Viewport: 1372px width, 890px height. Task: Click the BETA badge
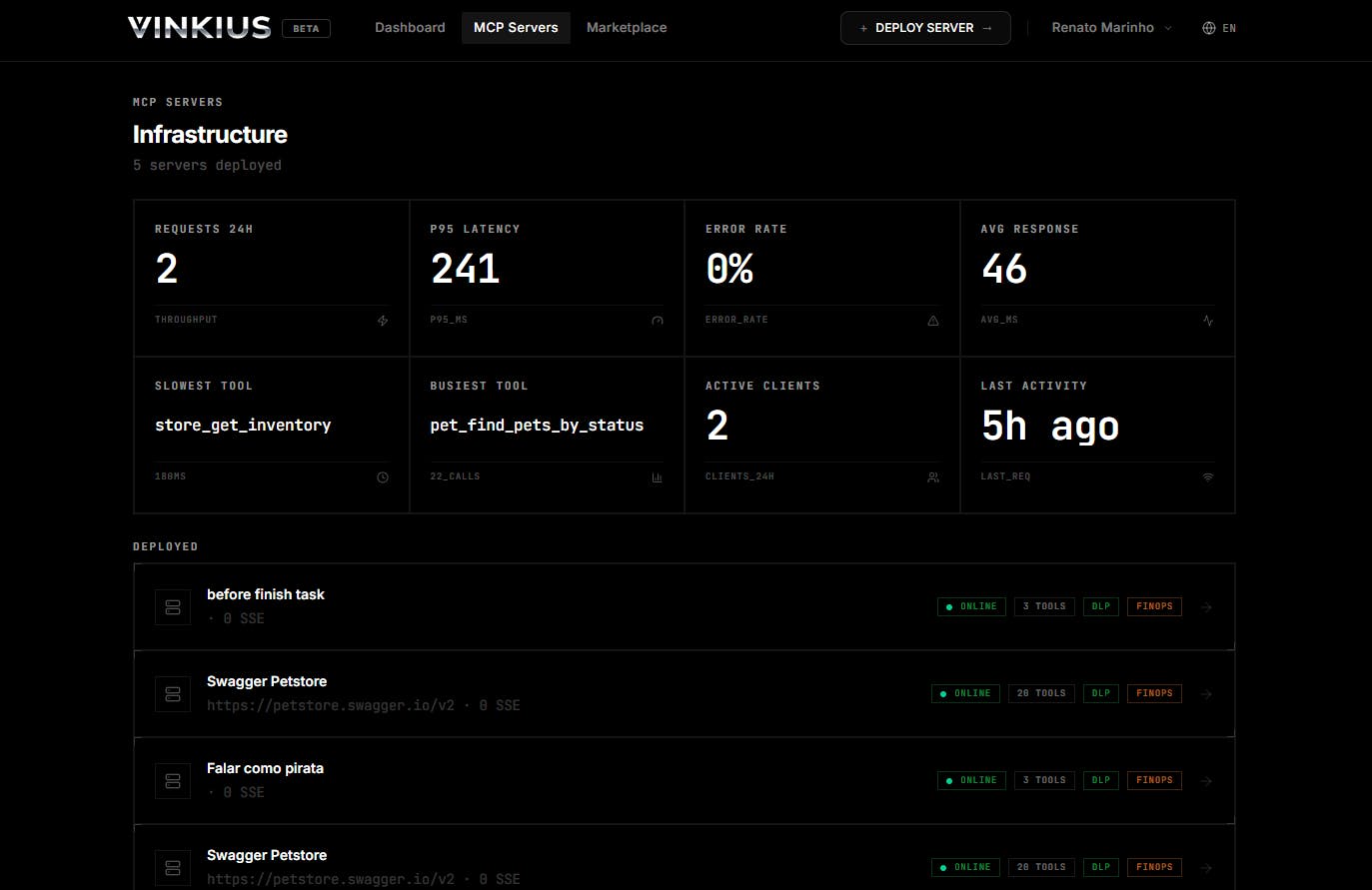click(x=306, y=28)
